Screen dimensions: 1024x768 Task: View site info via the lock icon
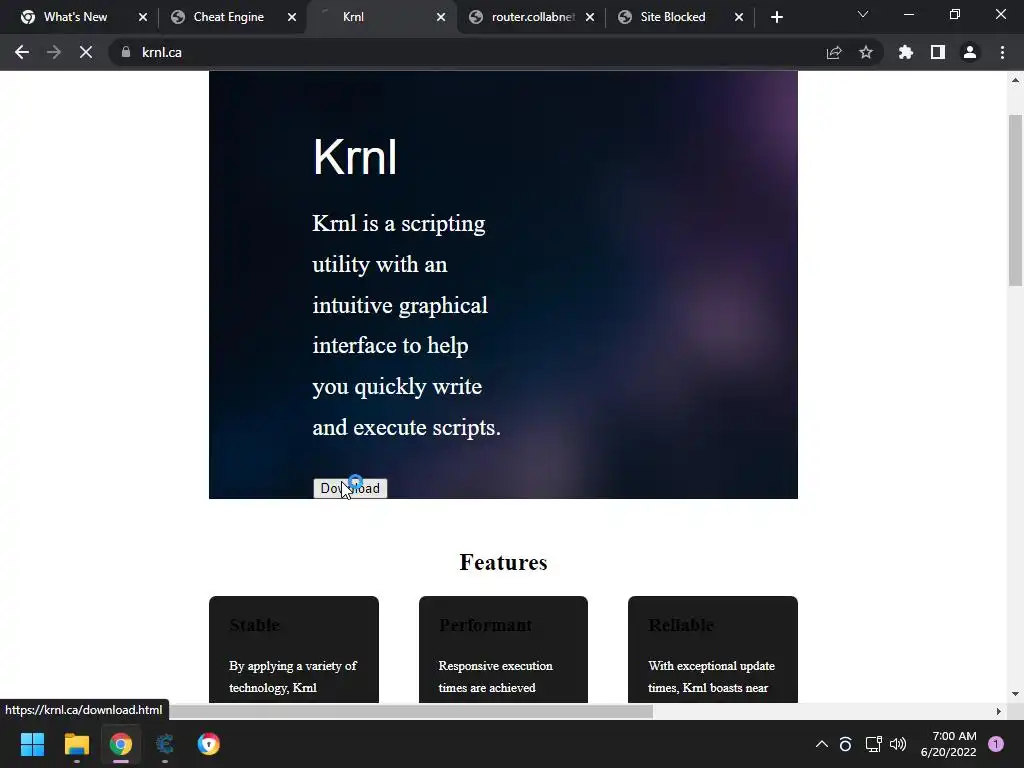pyautogui.click(x=126, y=52)
